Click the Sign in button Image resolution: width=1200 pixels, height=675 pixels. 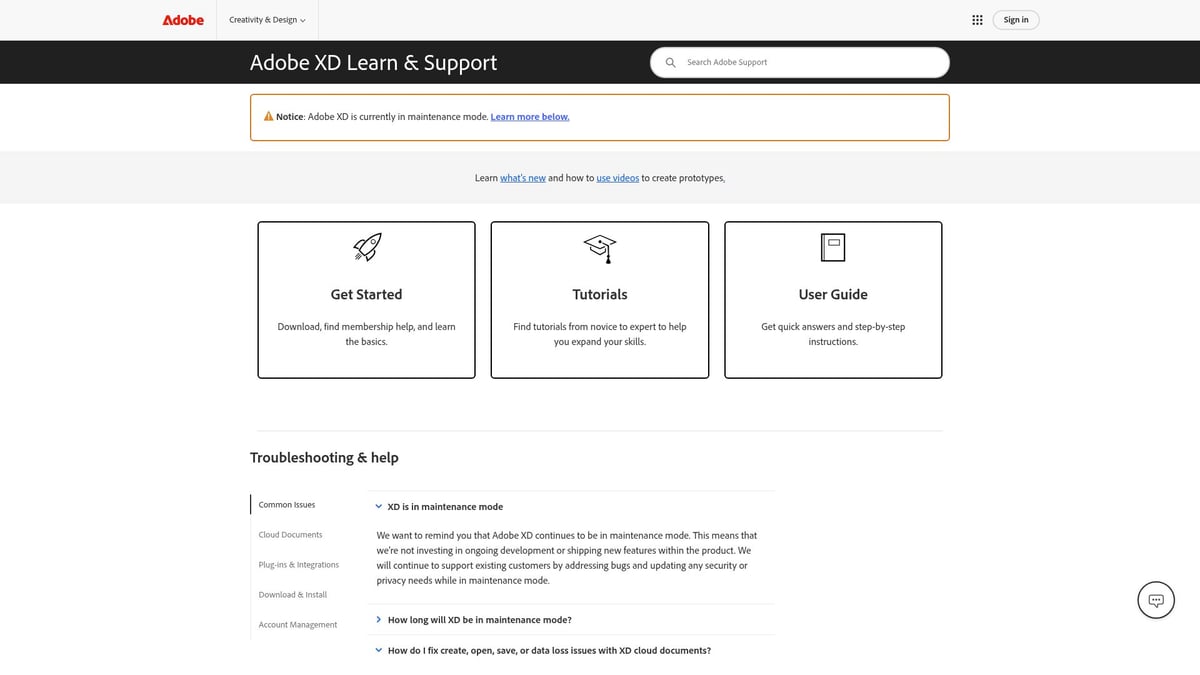tap(1015, 19)
